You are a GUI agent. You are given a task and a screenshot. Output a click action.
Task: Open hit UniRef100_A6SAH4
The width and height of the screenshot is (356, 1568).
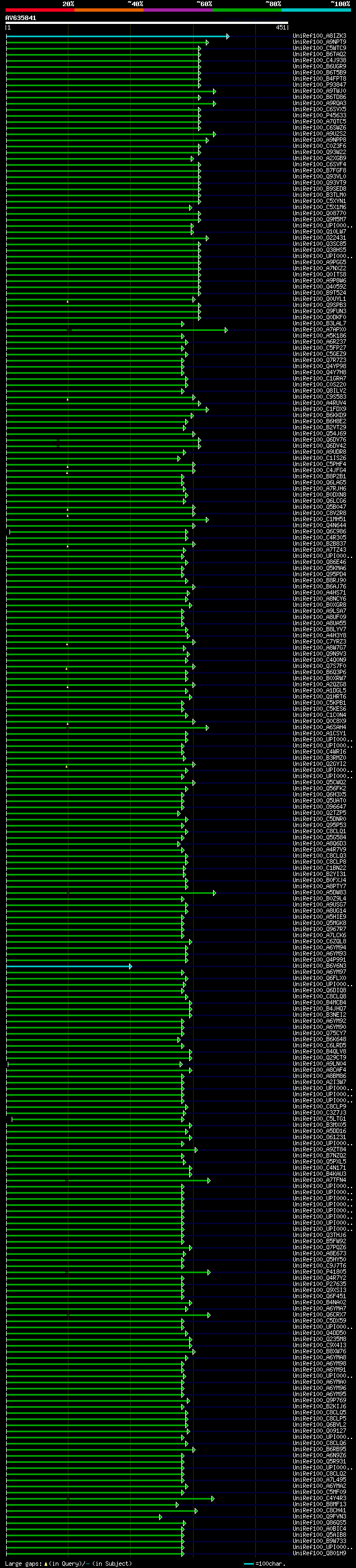pyautogui.click(x=319, y=728)
